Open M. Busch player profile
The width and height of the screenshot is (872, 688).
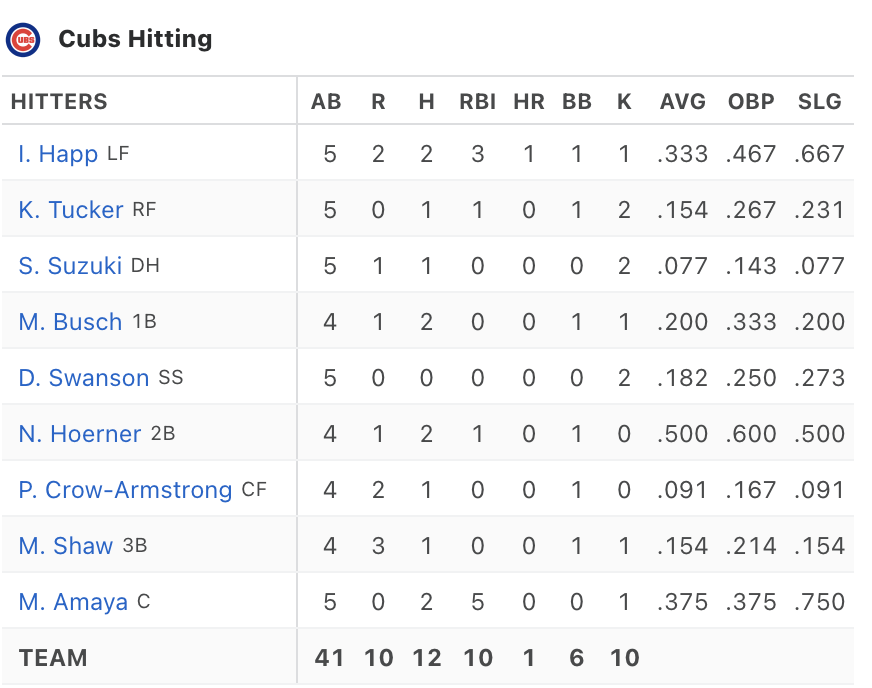tap(70, 322)
